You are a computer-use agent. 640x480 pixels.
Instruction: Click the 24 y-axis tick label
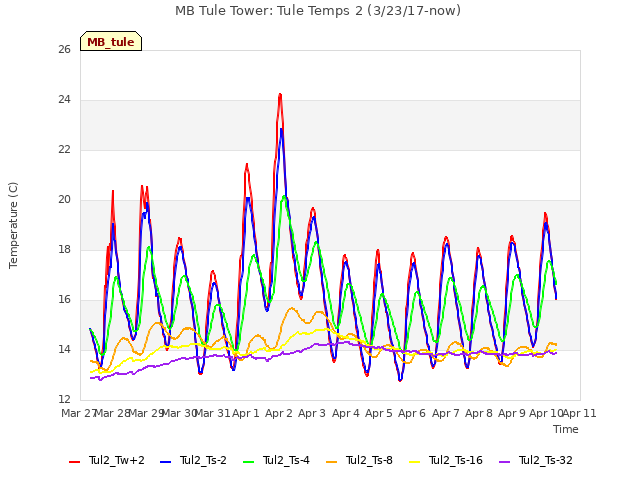64,100
